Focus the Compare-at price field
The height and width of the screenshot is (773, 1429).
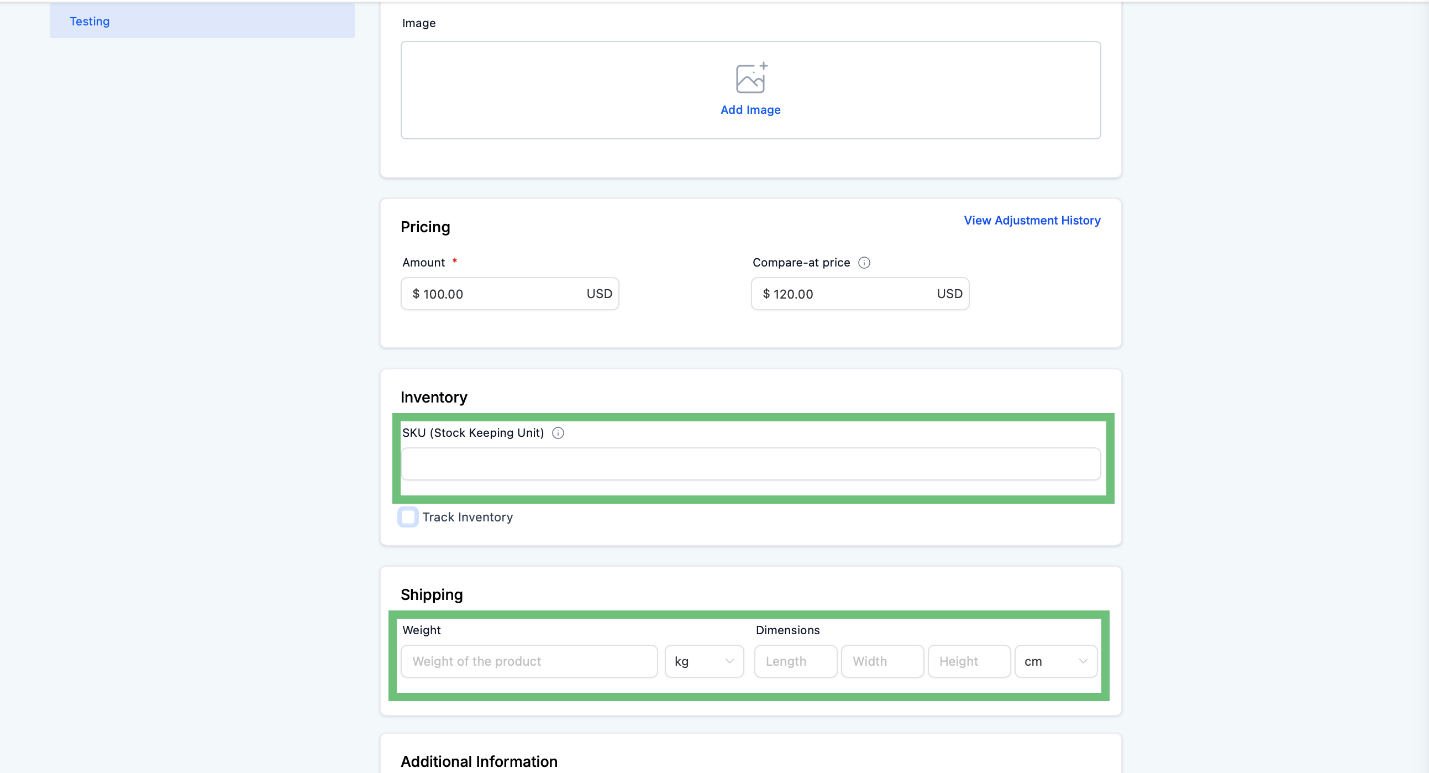[860, 294]
